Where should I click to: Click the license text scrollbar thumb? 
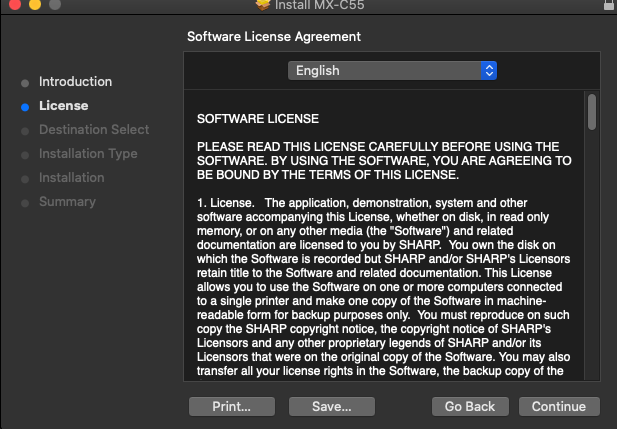tap(592, 111)
